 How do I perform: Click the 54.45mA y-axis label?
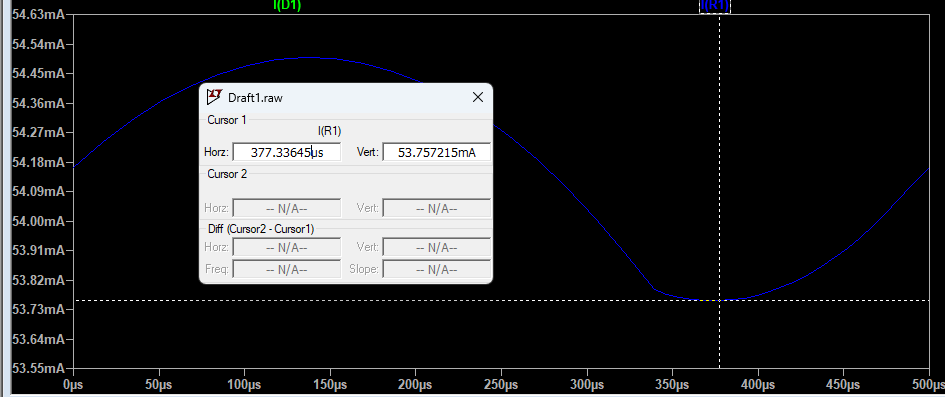pyautogui.click(x=39, y=74)
